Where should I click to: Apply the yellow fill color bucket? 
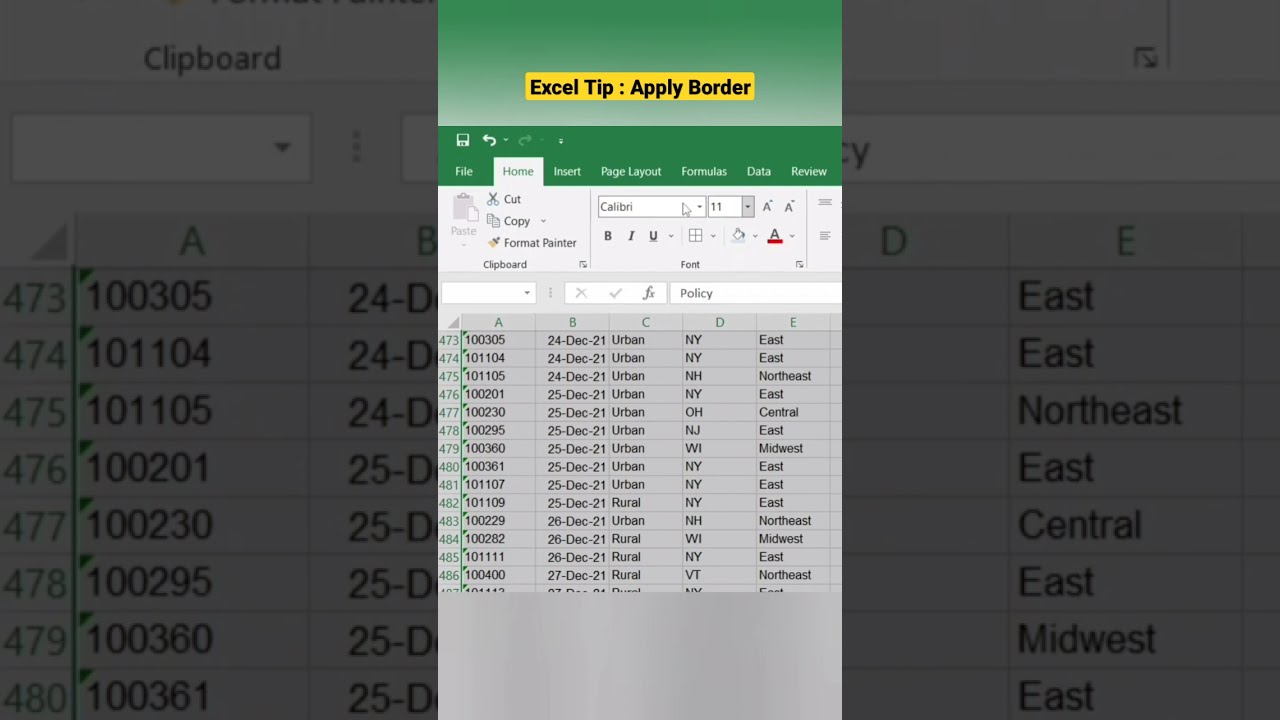point(739,236)
